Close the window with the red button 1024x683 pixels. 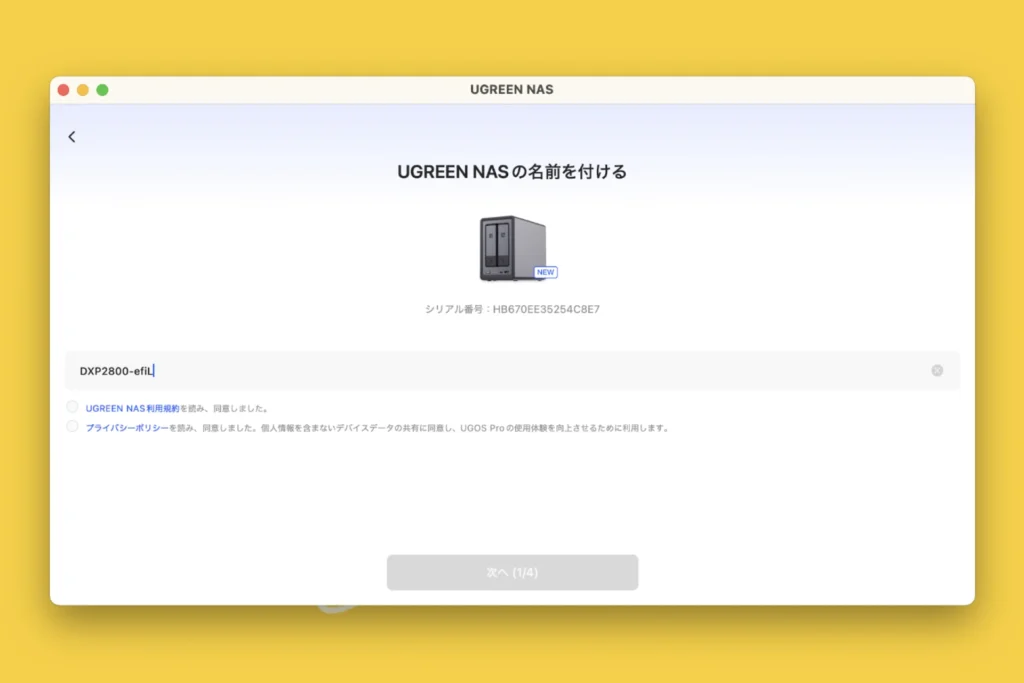[63, 90]
